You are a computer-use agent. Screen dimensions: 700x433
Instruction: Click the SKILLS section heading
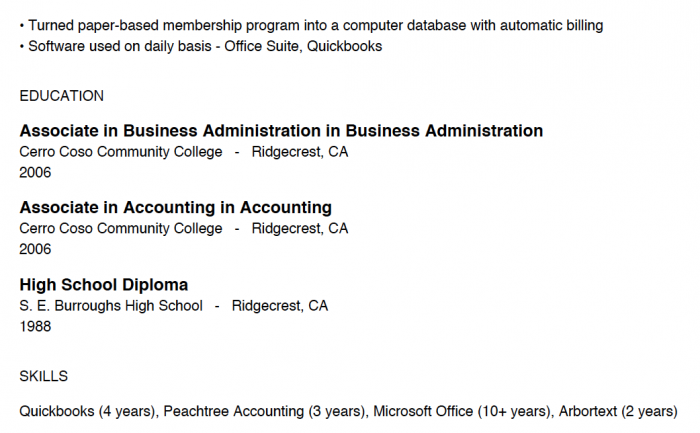43,376
